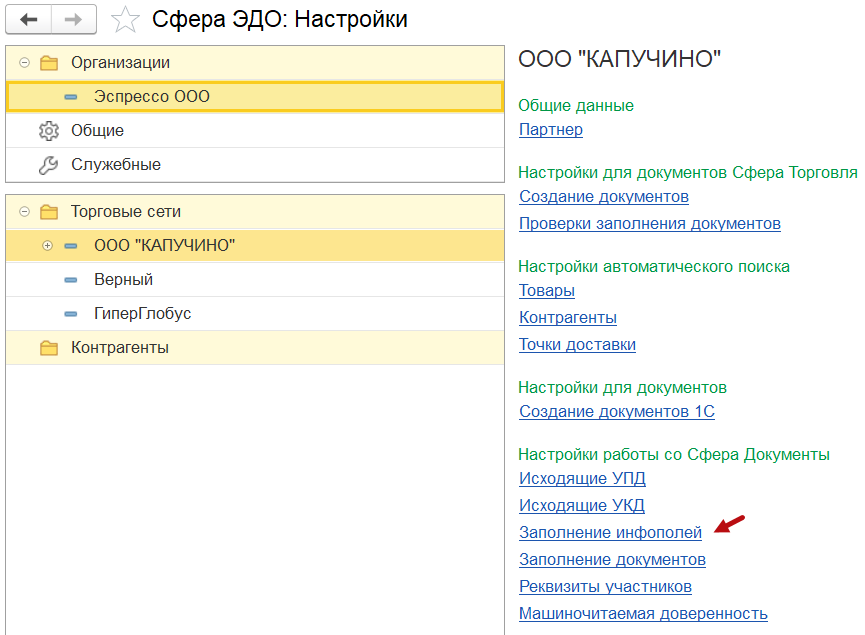Image resolution: width=865 pixels, height=635 pixels.
Task: Click the ООО "КАПУЧИНО" heading in right panel
Action: (x=620, y=59)
